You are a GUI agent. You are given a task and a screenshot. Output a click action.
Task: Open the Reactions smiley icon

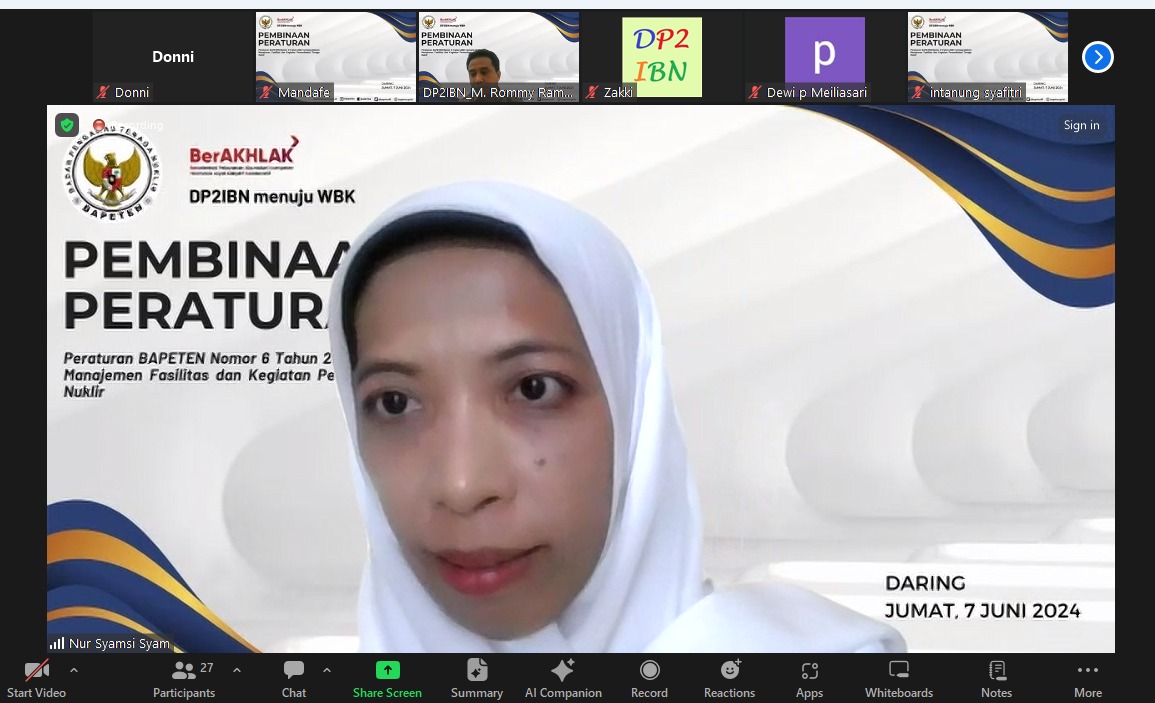(x=730, y=670)
